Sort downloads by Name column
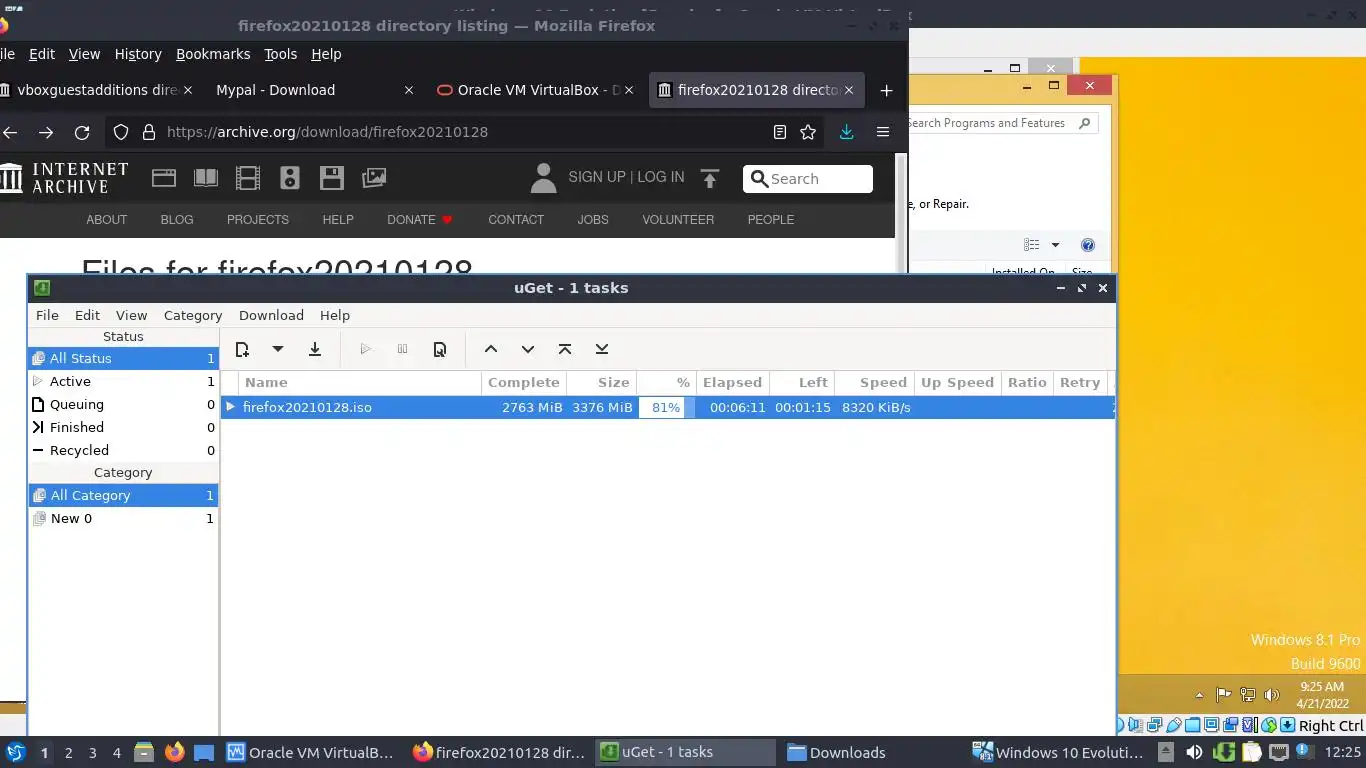The width and height of the screenshot is (1366, 768). 360,382
